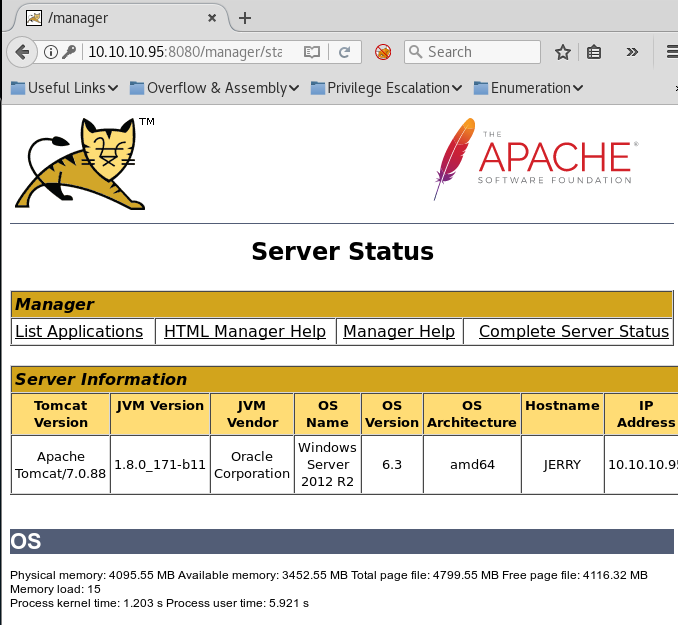Open the bookmarks library list icon
678x625 pixels.
click(594, 52)
